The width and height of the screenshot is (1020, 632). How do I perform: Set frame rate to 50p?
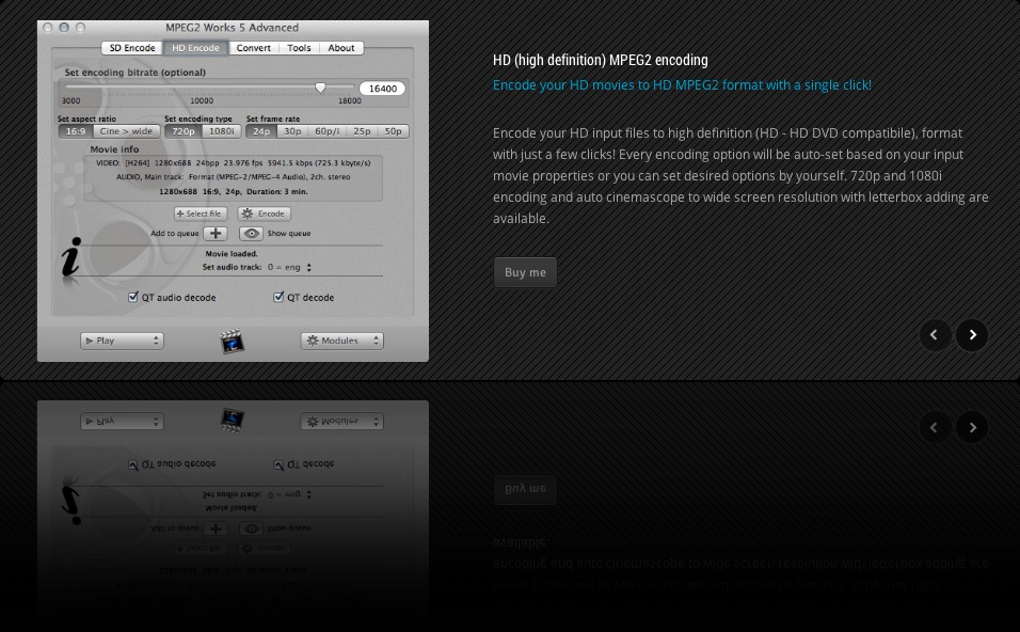393,131
